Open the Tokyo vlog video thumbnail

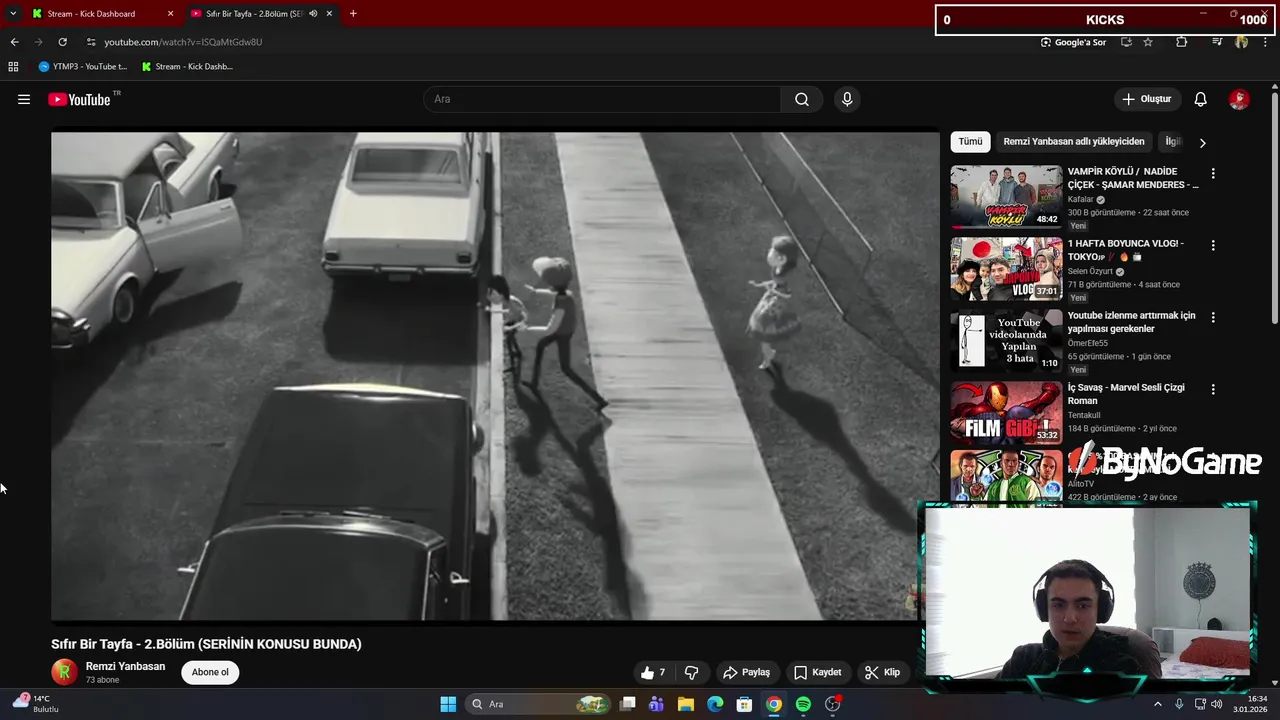1006,269
